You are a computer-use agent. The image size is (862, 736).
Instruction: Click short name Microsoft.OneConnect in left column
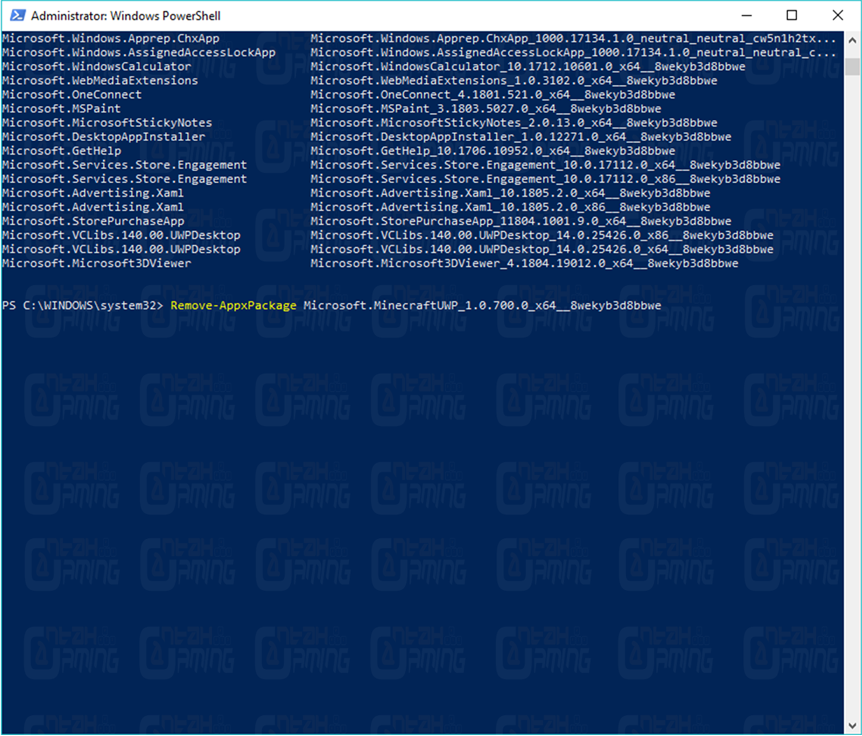tap(71, 95)
